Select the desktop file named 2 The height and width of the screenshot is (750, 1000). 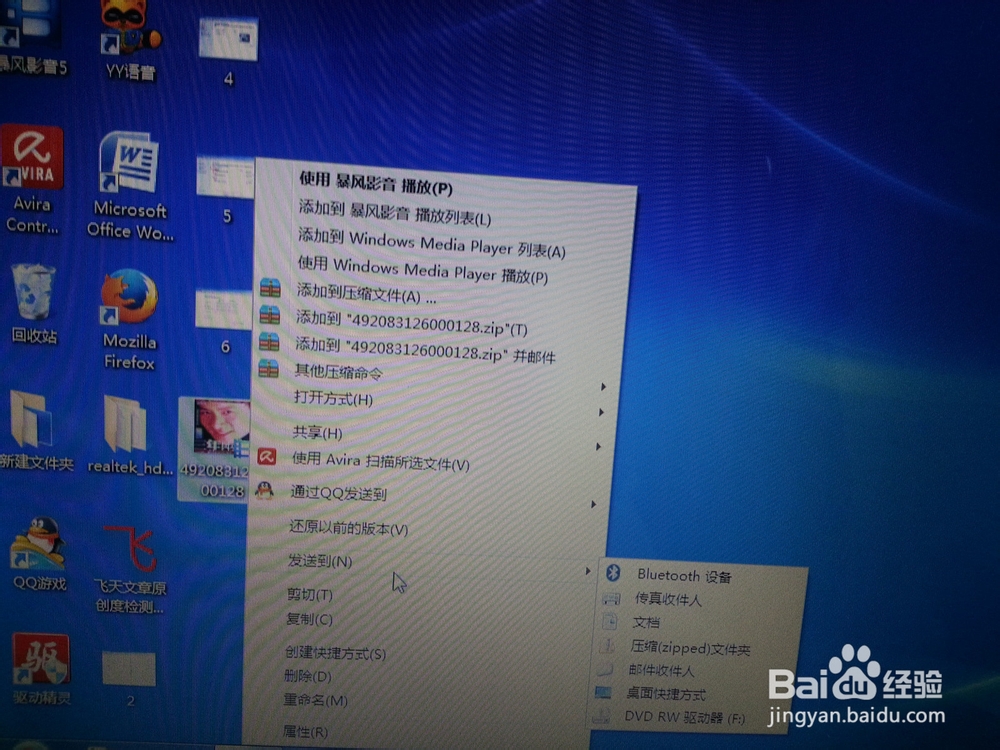[129, 679]
